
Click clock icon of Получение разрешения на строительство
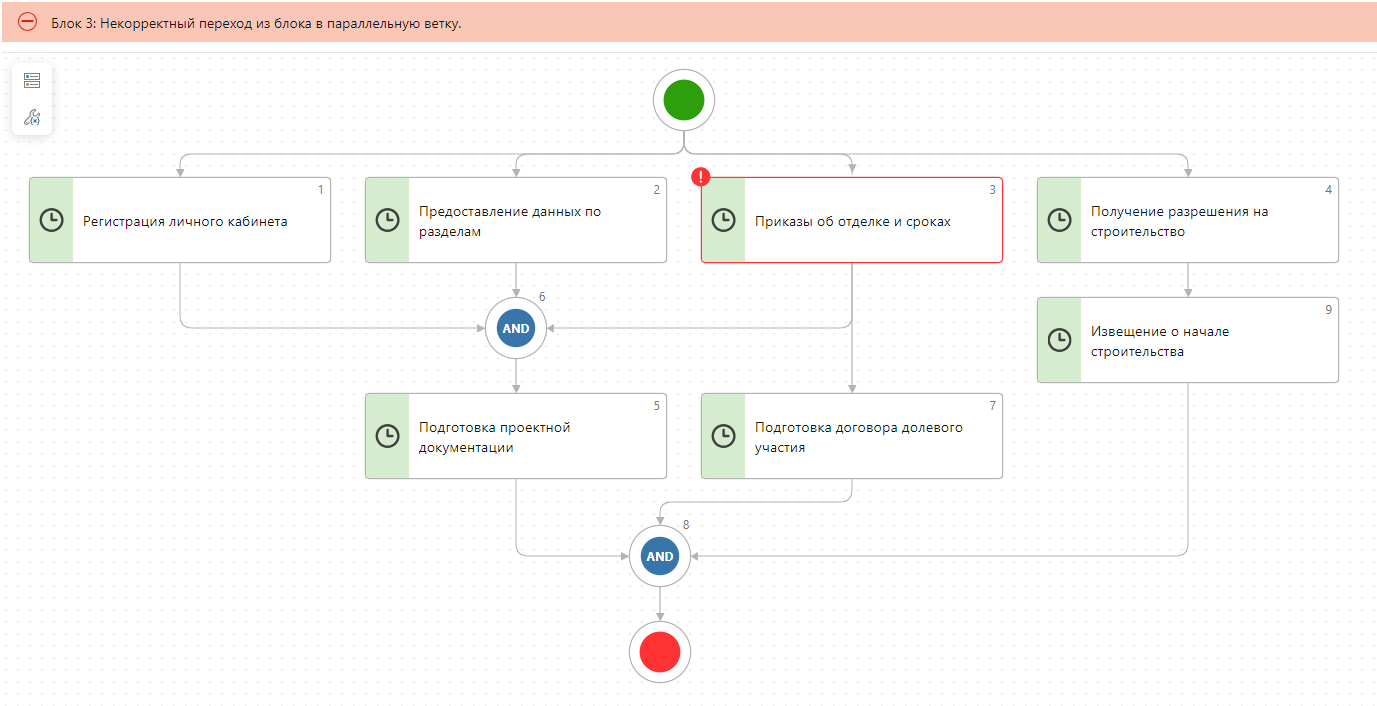[1059, 220]
